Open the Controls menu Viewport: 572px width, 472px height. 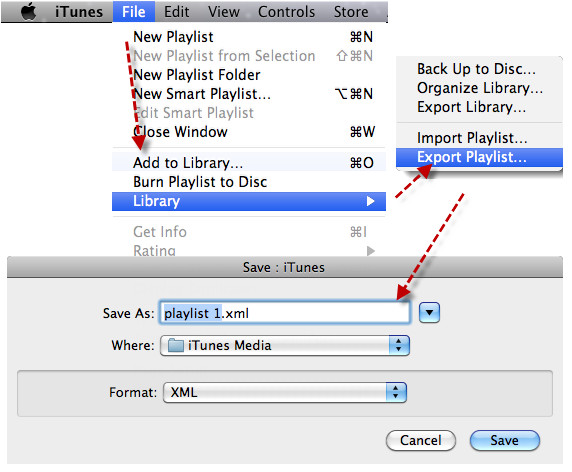286,12
